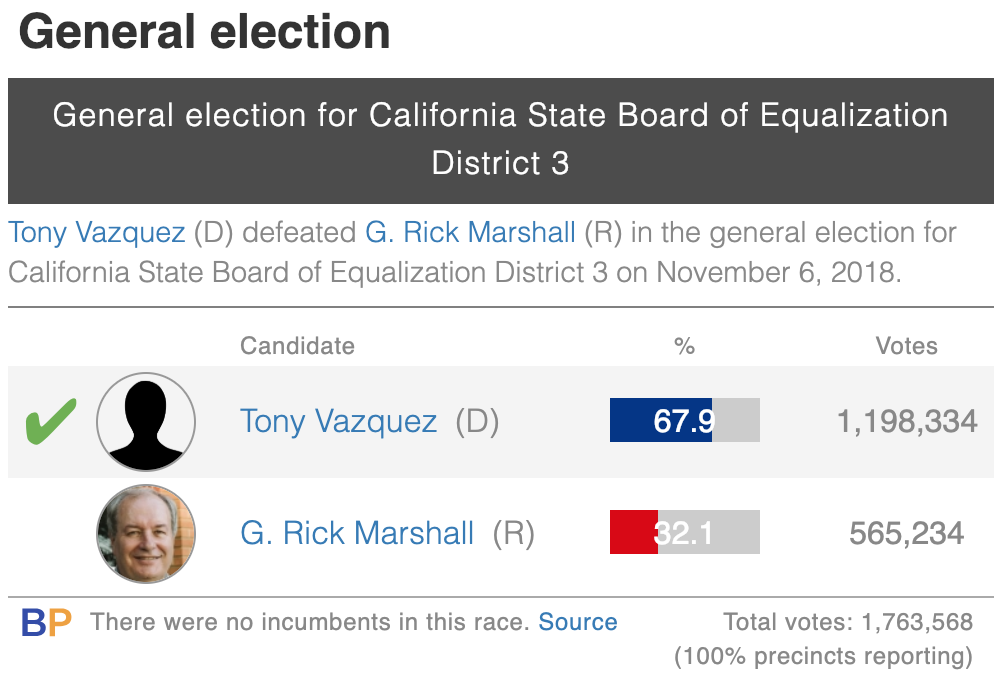The height and width of the screenshot is (676, 1002).
Task: Select the 1,198,334 vote count
Action: pyautogui.click(x=907, y=422)
